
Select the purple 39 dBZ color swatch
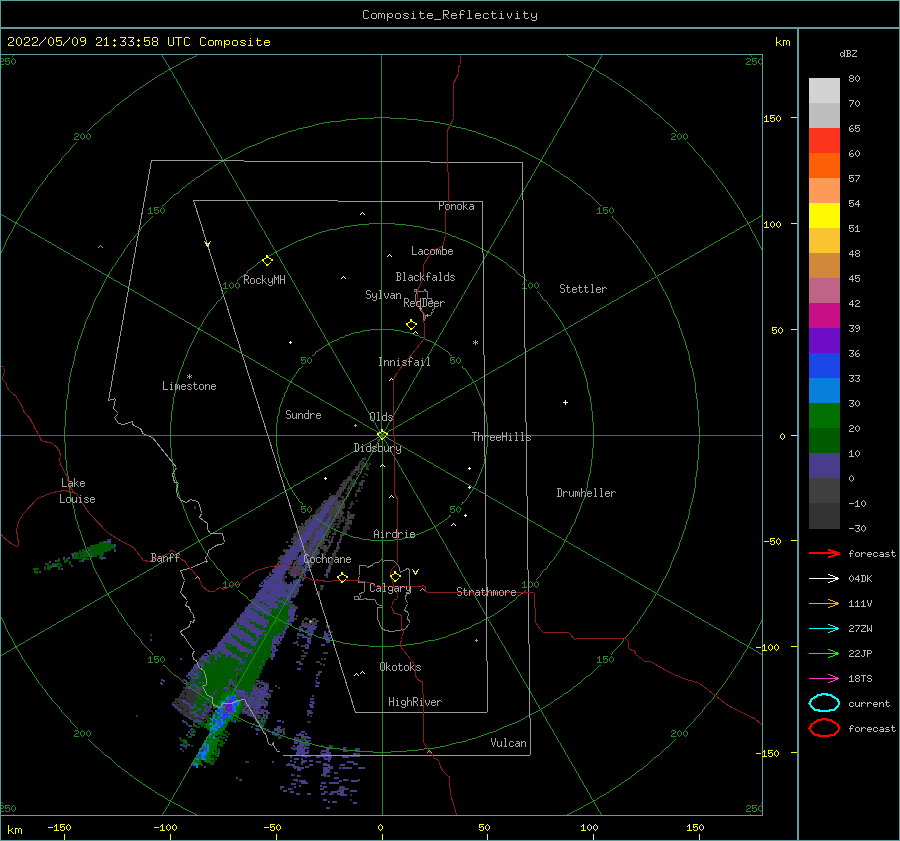click(x=824, y=340)
